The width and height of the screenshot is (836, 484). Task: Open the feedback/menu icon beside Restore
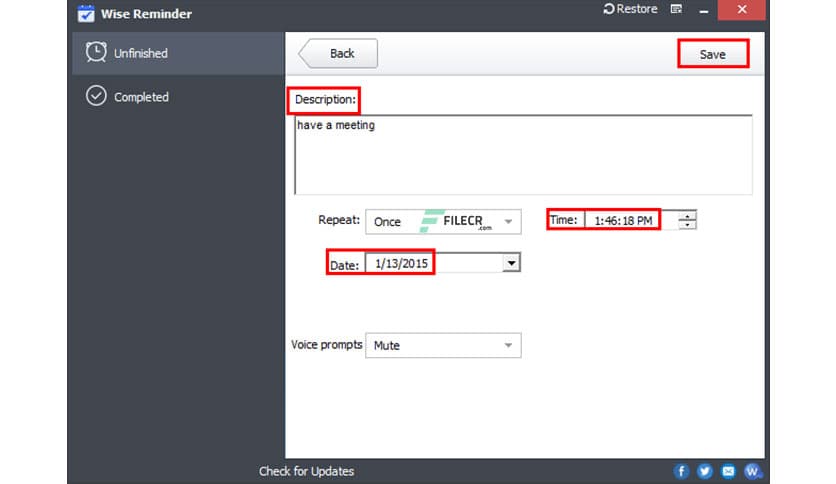(676, 9)
